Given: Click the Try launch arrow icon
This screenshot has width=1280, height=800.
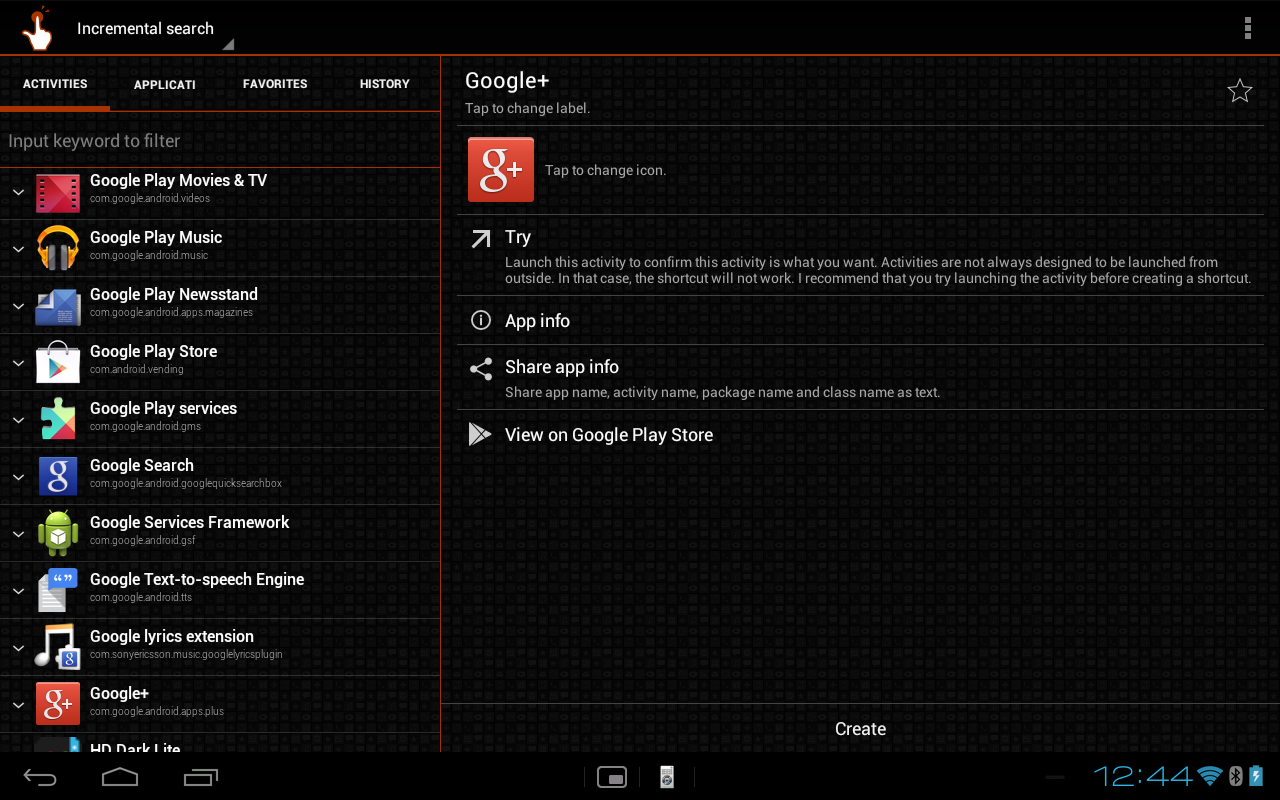Looking at the screenshot, I should click(x=480, y=237).
